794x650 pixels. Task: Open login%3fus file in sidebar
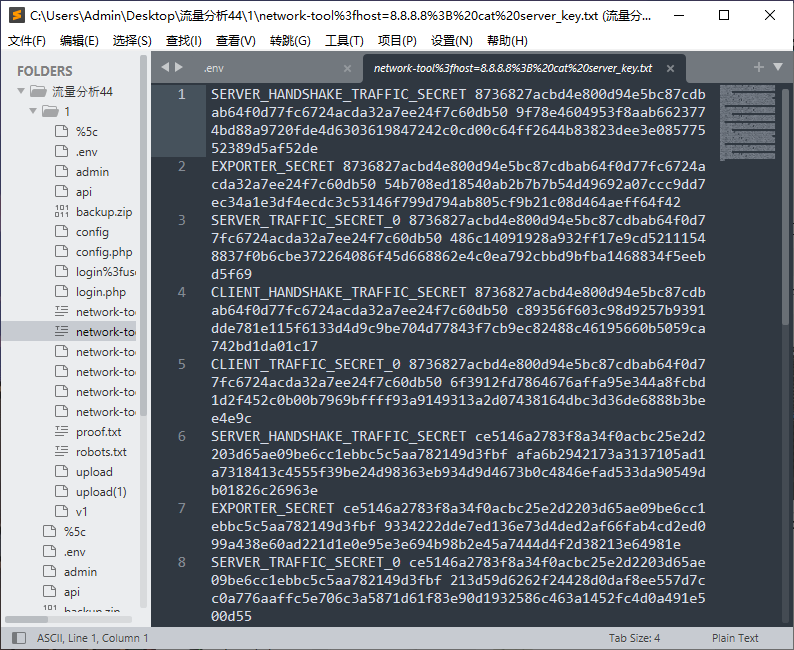click(x=105, y=272)
